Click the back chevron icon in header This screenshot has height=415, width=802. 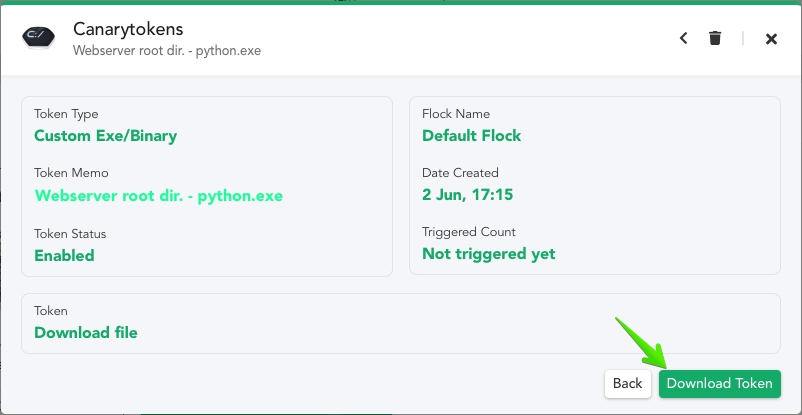(x=683, y=38)
